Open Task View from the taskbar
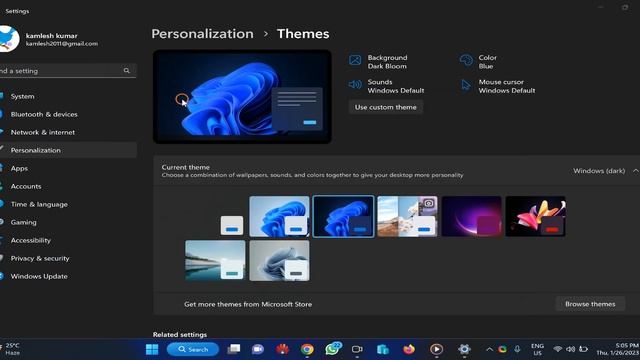The width and height of the screenshot is (640, 360). point(233,349)
